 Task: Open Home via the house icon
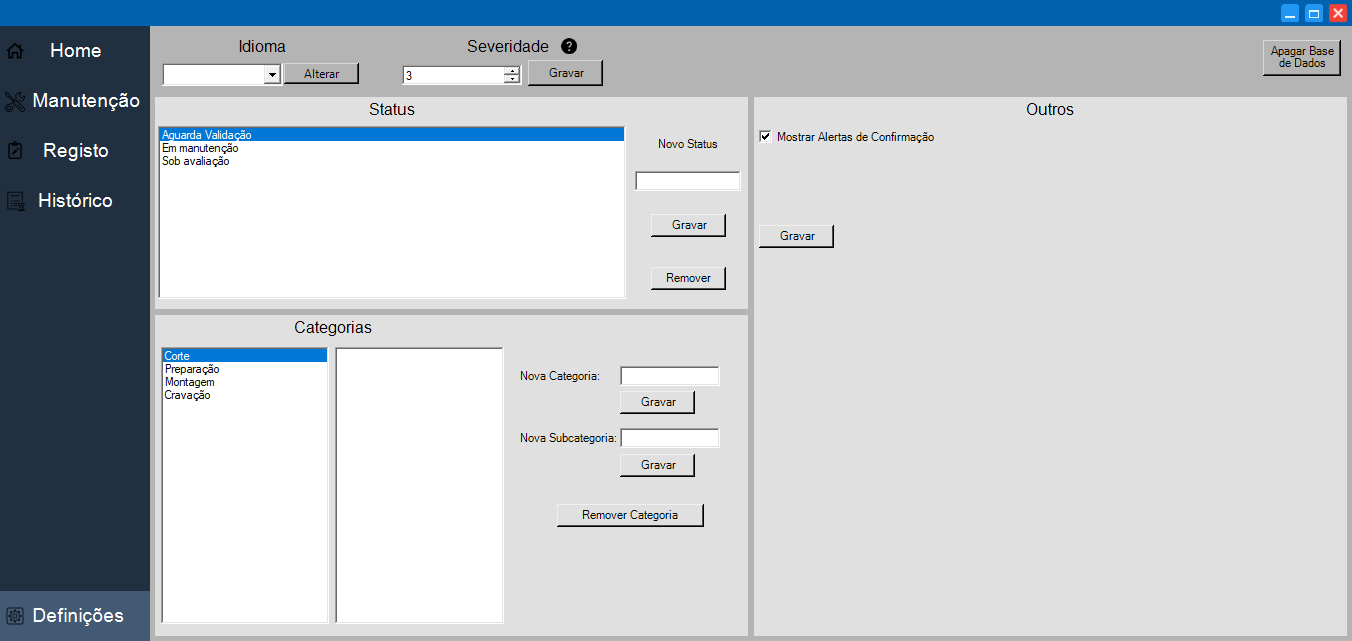[14, 50]
